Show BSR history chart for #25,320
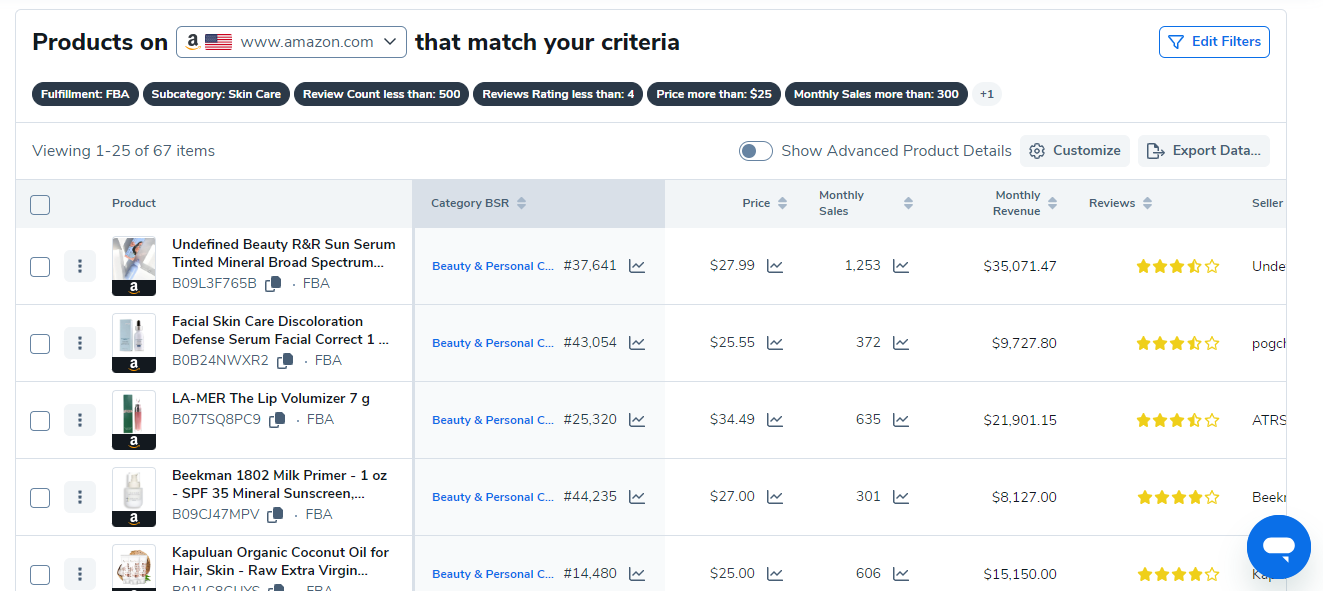1323x591 pixels. click(637, 420)
